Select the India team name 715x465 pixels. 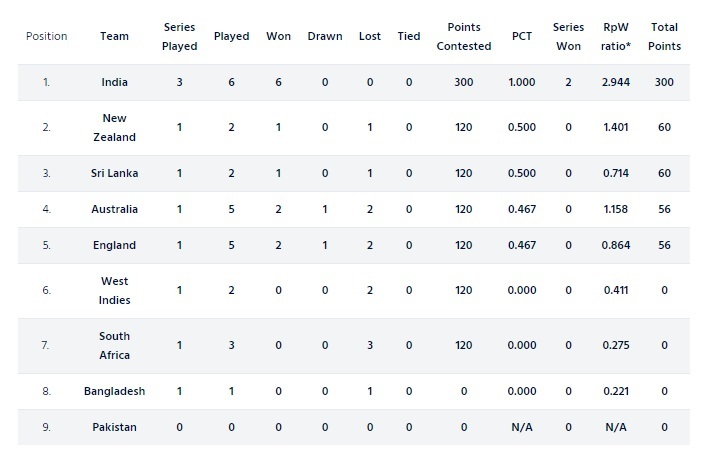pyautogui.click(x=114, y=83)
